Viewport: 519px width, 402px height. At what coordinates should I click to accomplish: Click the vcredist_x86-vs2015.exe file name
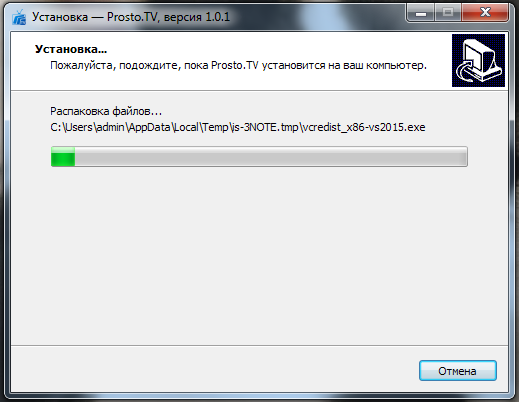point(363,127)
